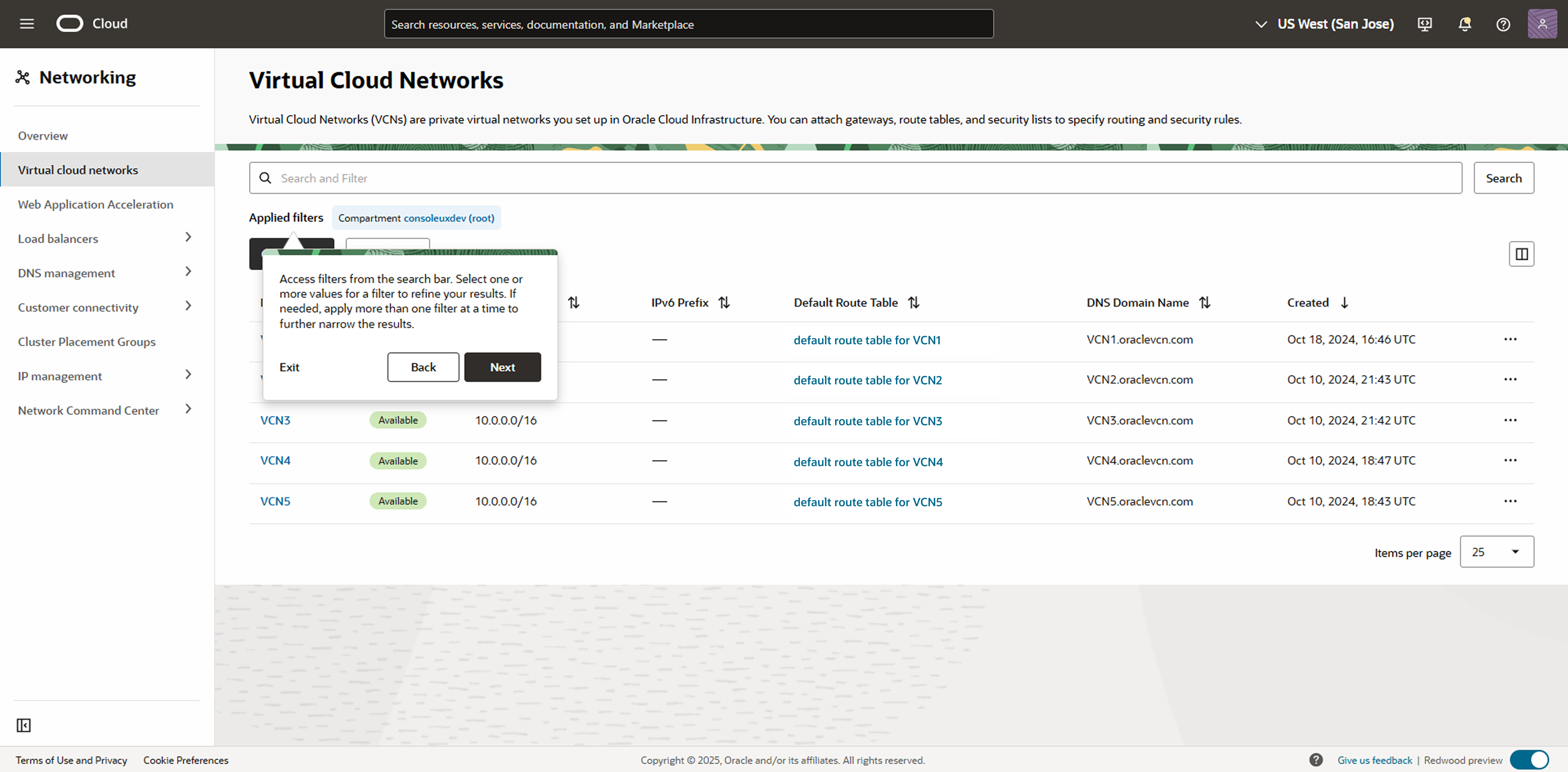Click the magnifier in Search and Filter field

coord(265,178)
